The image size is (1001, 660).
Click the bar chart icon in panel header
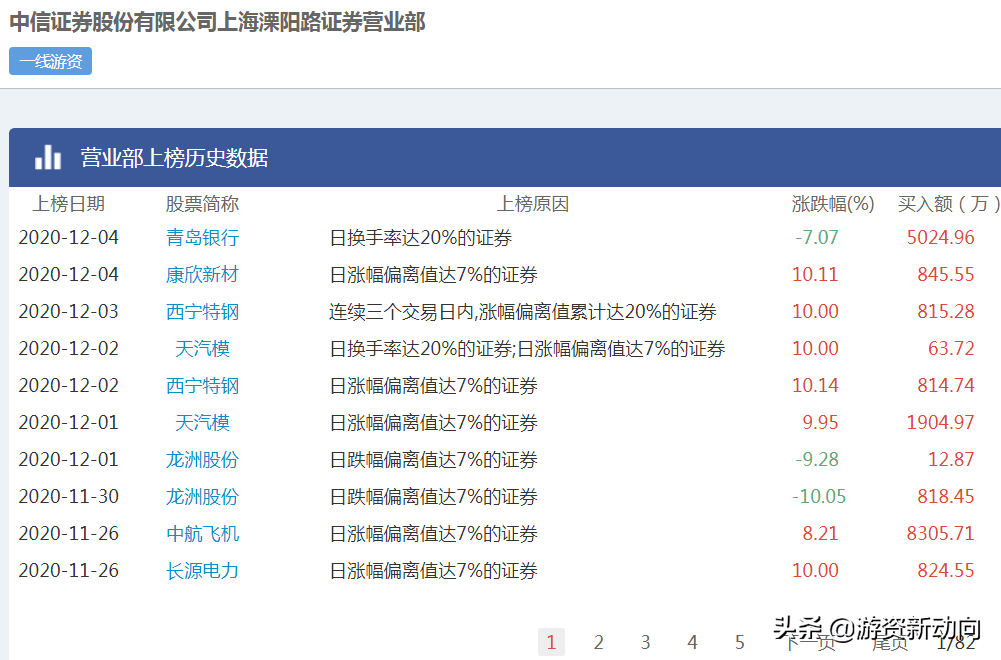48,157
